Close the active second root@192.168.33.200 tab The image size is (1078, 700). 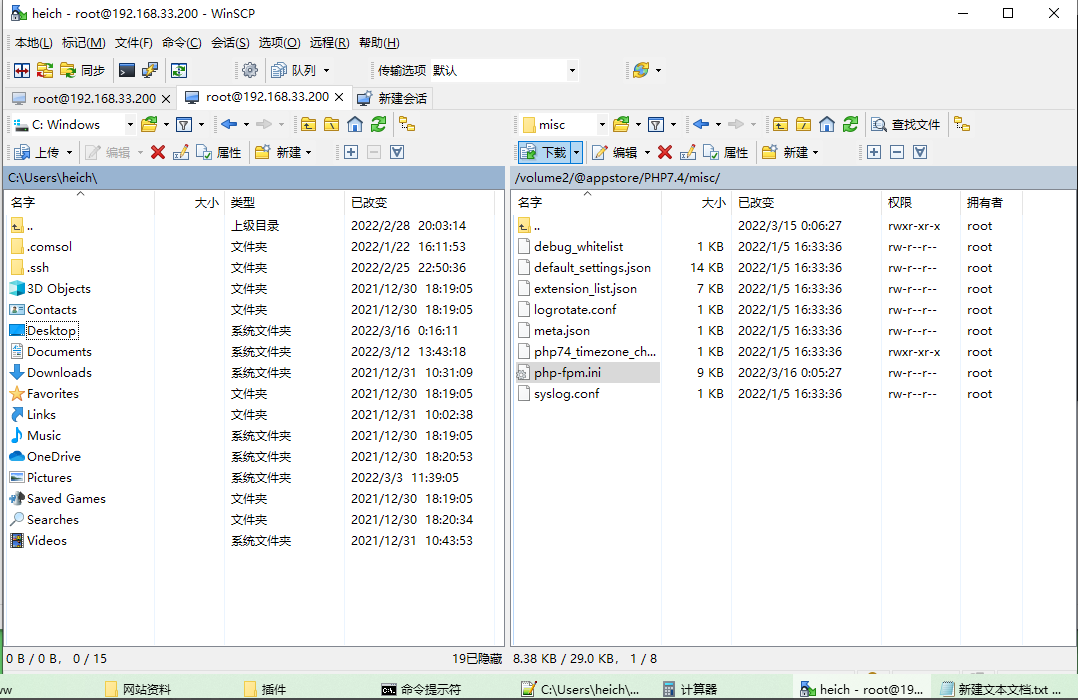point(339,97)
